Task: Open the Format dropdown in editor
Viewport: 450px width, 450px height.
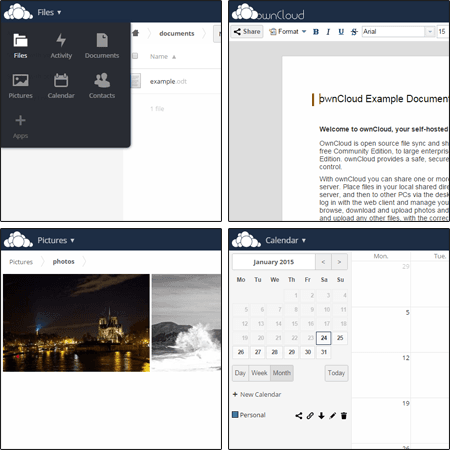Action: (x=288, y=32)
